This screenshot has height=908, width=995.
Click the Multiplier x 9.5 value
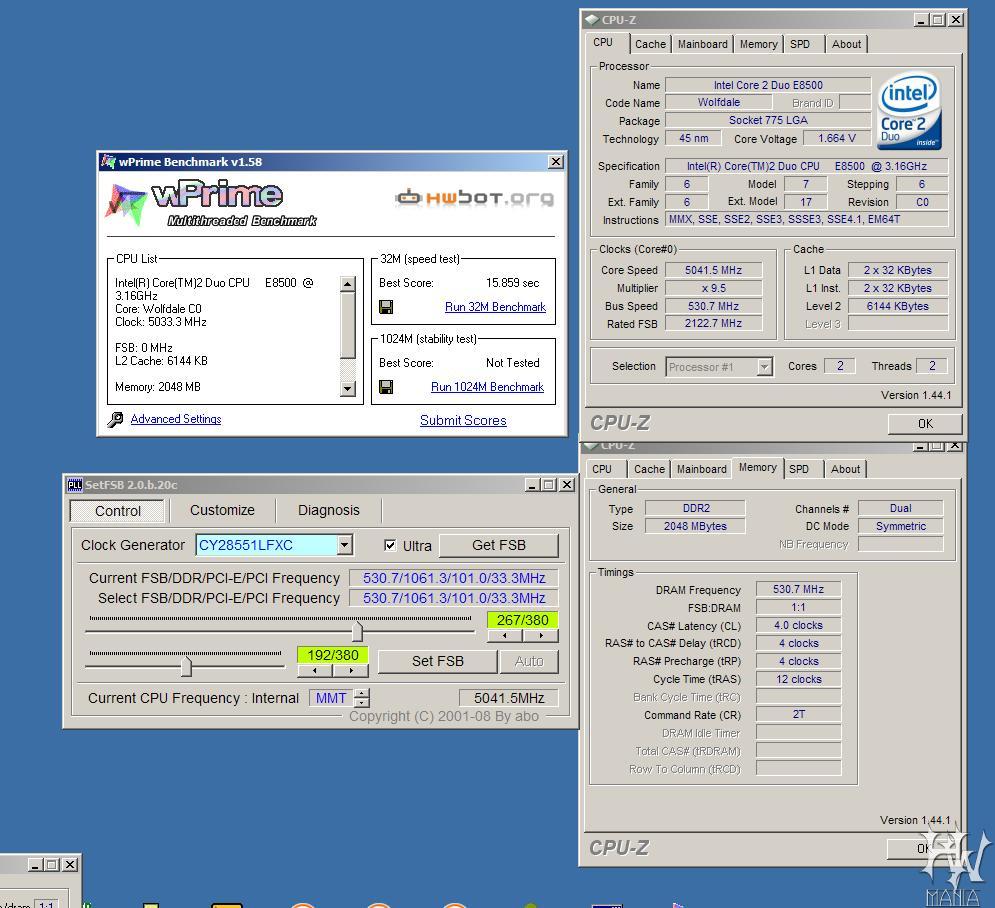coord(713,288)
